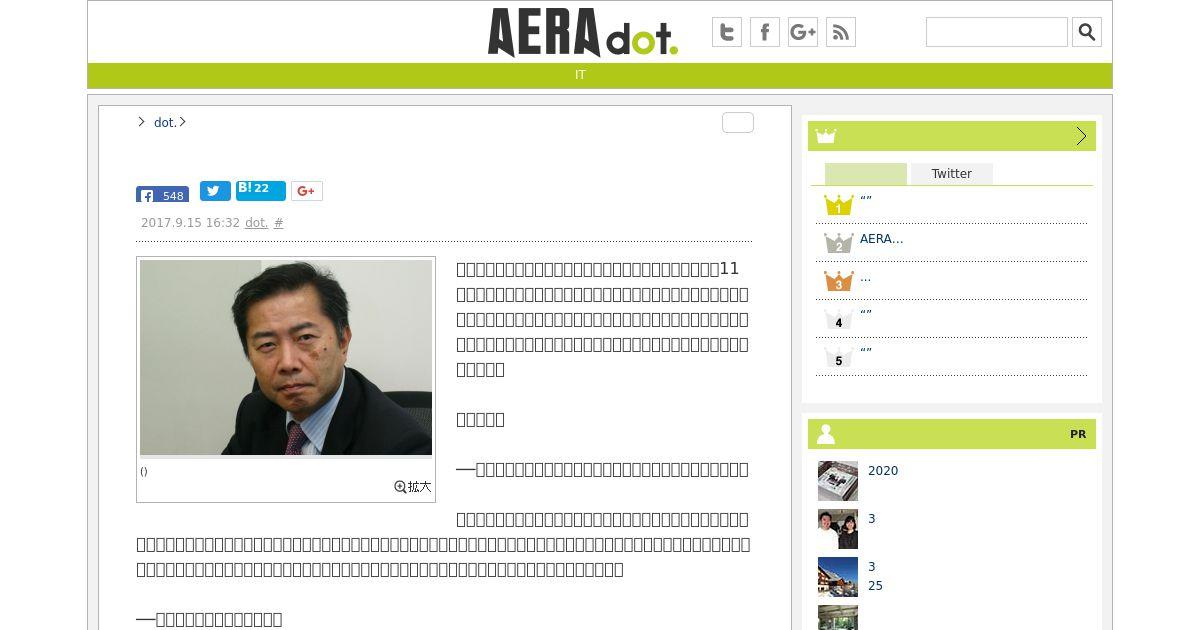
Task: Open rank 1 gold crown item
Action: point(838,205)
